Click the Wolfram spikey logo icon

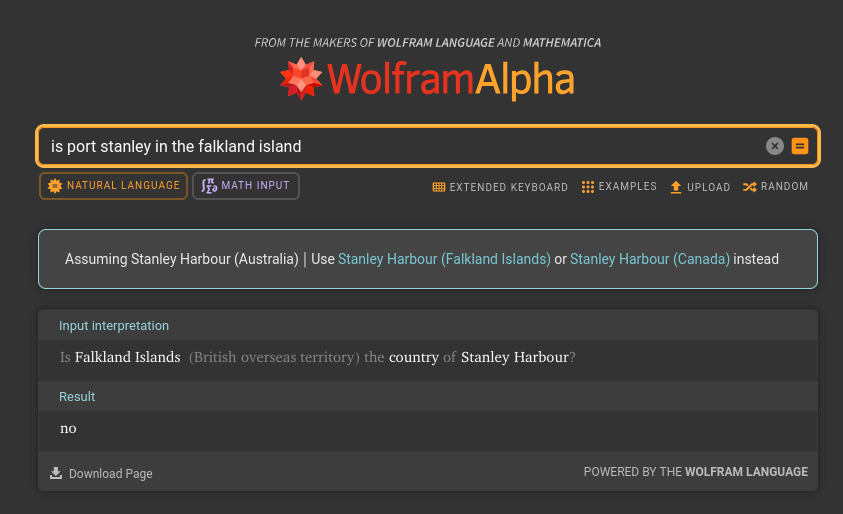(x=300, y=79)
